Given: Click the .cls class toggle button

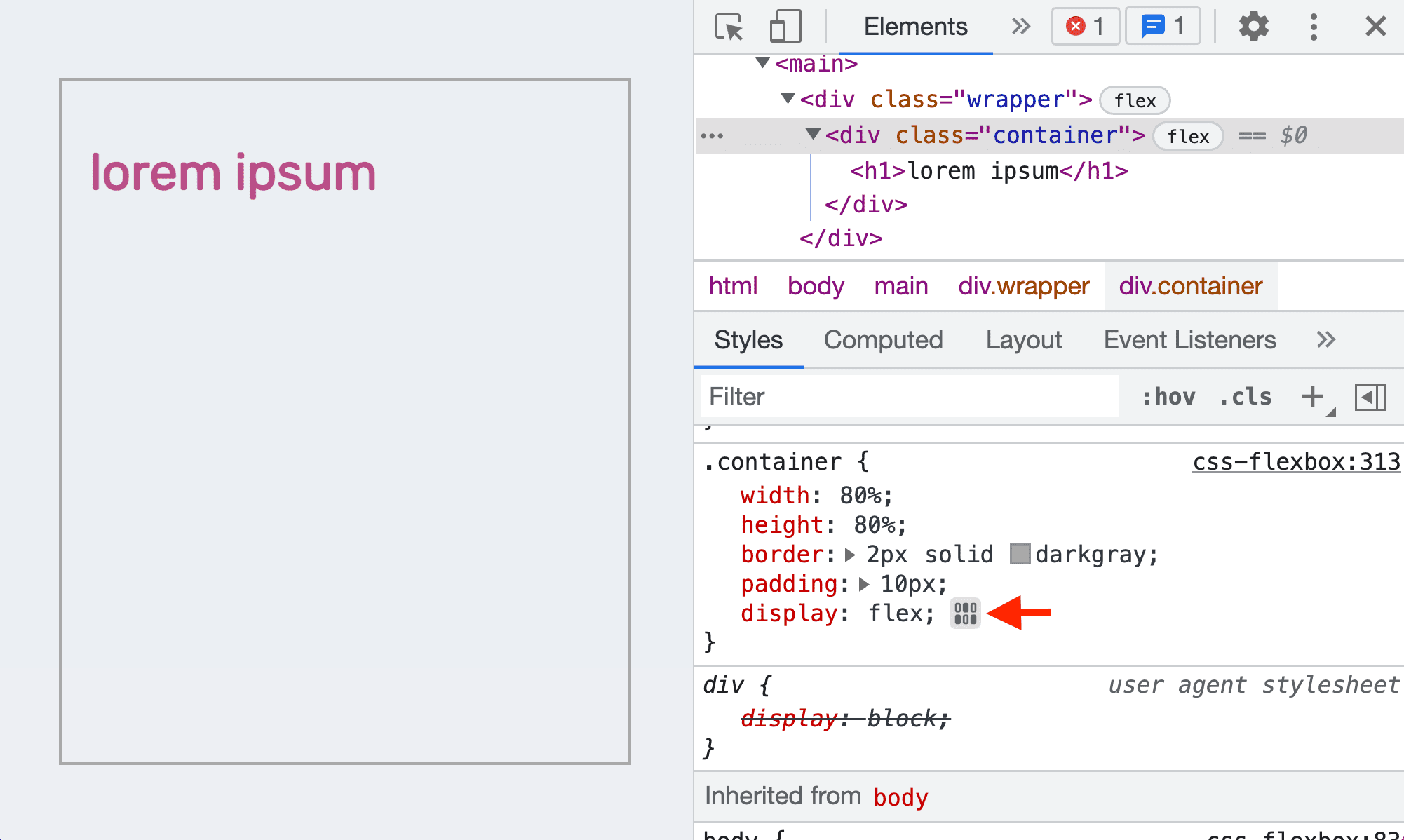Looking at the screenshot, I should point(1245,397).
